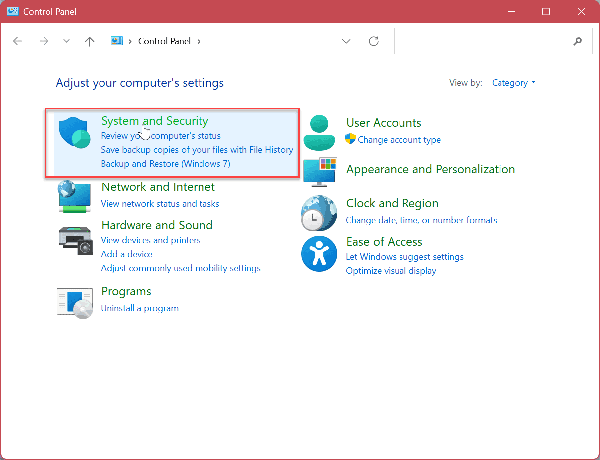Open Backup and Restore (Windows 7) link
This screenshot has width=600, height=460.
coord(165,163)
